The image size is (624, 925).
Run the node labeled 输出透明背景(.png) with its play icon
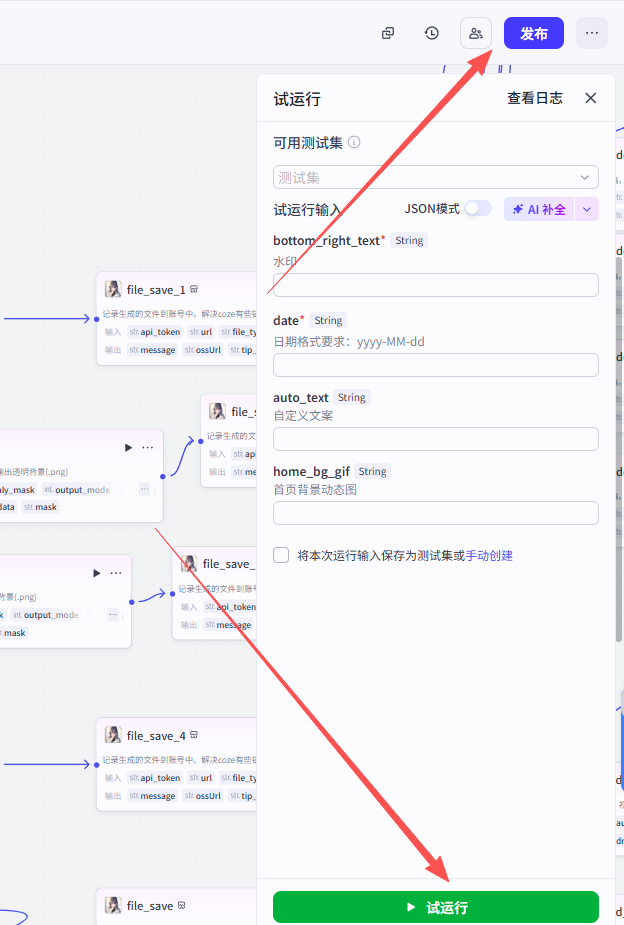(x=128, y=447)
